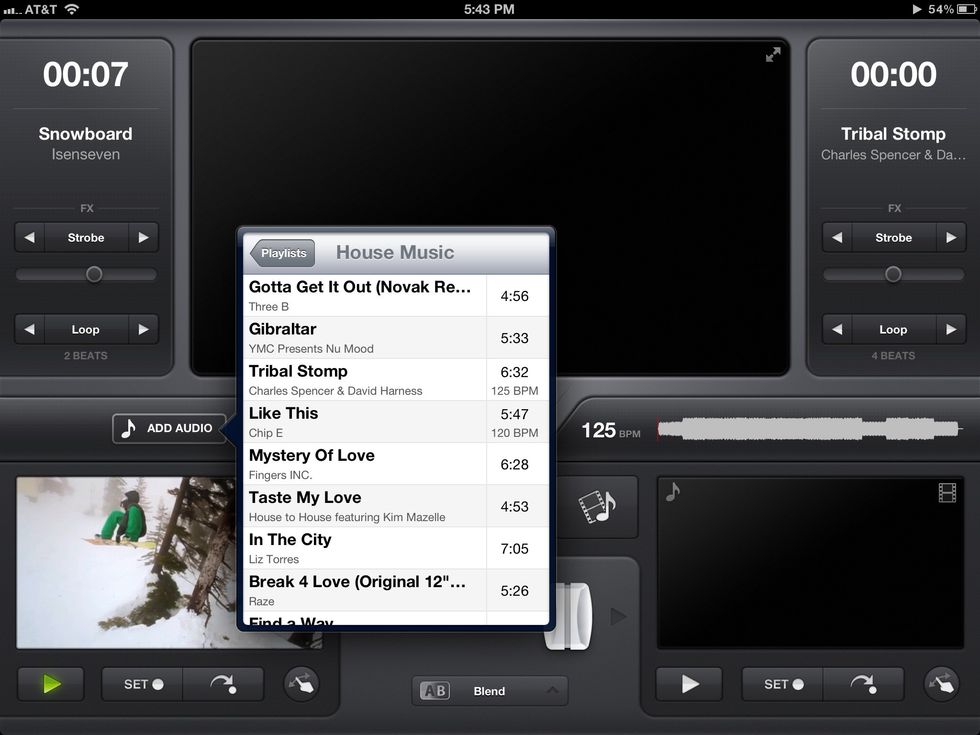This screenshot has height=735, width=980.
Task: Tap the ADD AUDIO button
Action: (x=169, y=428)
